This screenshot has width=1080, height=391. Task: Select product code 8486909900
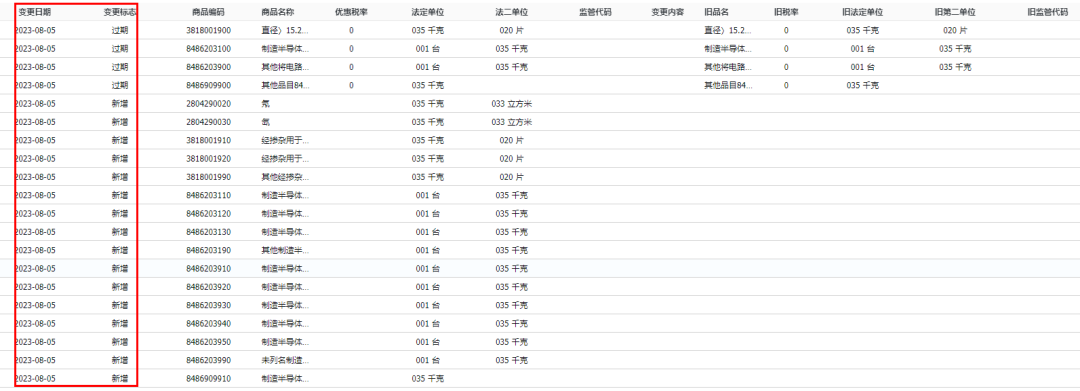tap(209, 85)
